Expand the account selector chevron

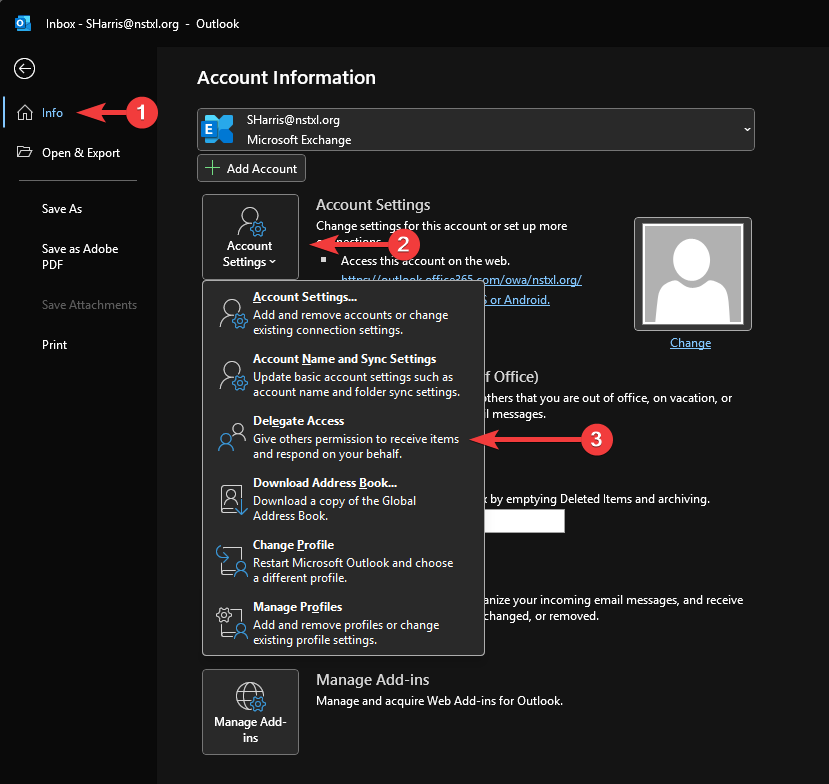747,130
